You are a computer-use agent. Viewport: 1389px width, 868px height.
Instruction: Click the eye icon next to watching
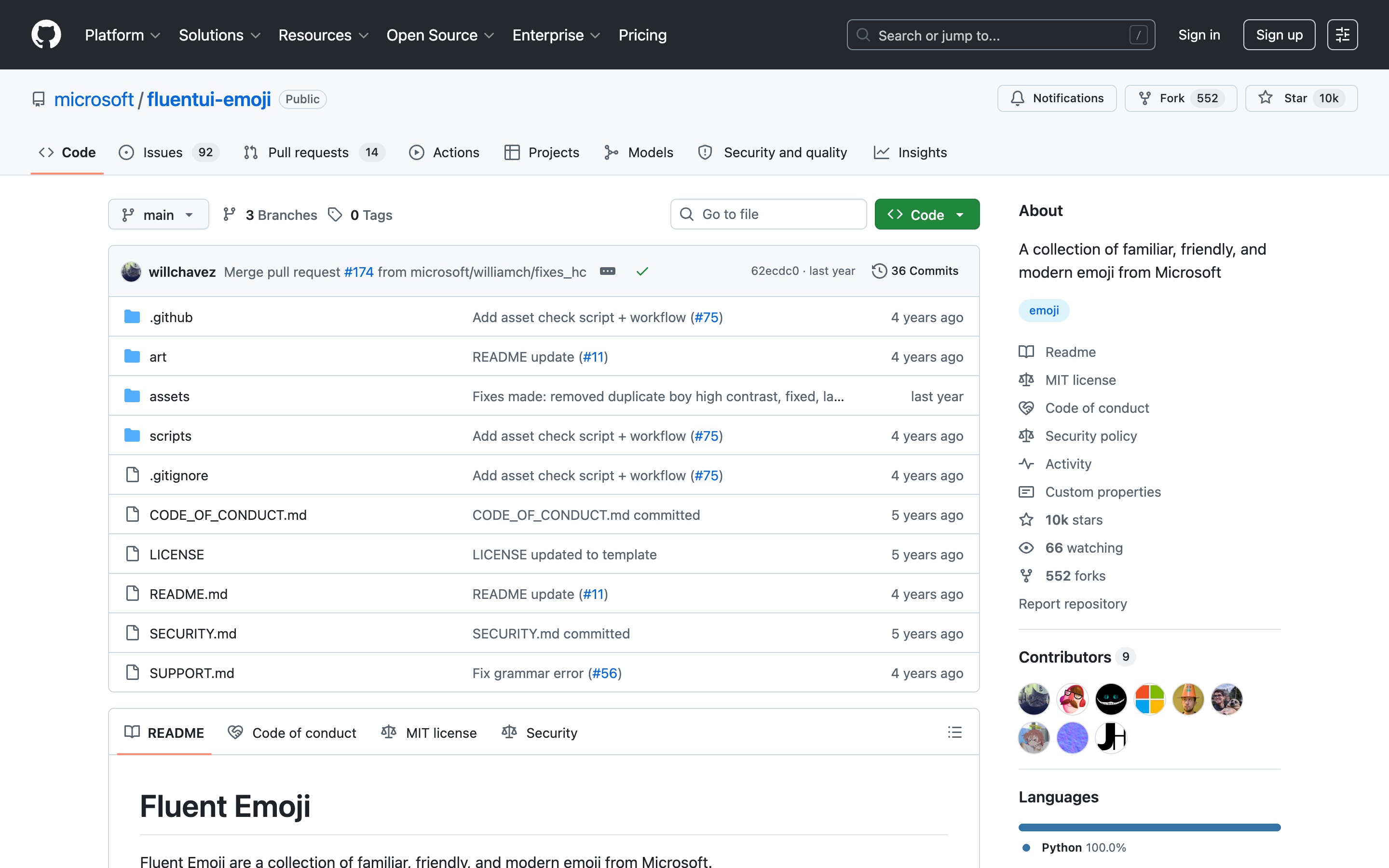click(1026, 548)
